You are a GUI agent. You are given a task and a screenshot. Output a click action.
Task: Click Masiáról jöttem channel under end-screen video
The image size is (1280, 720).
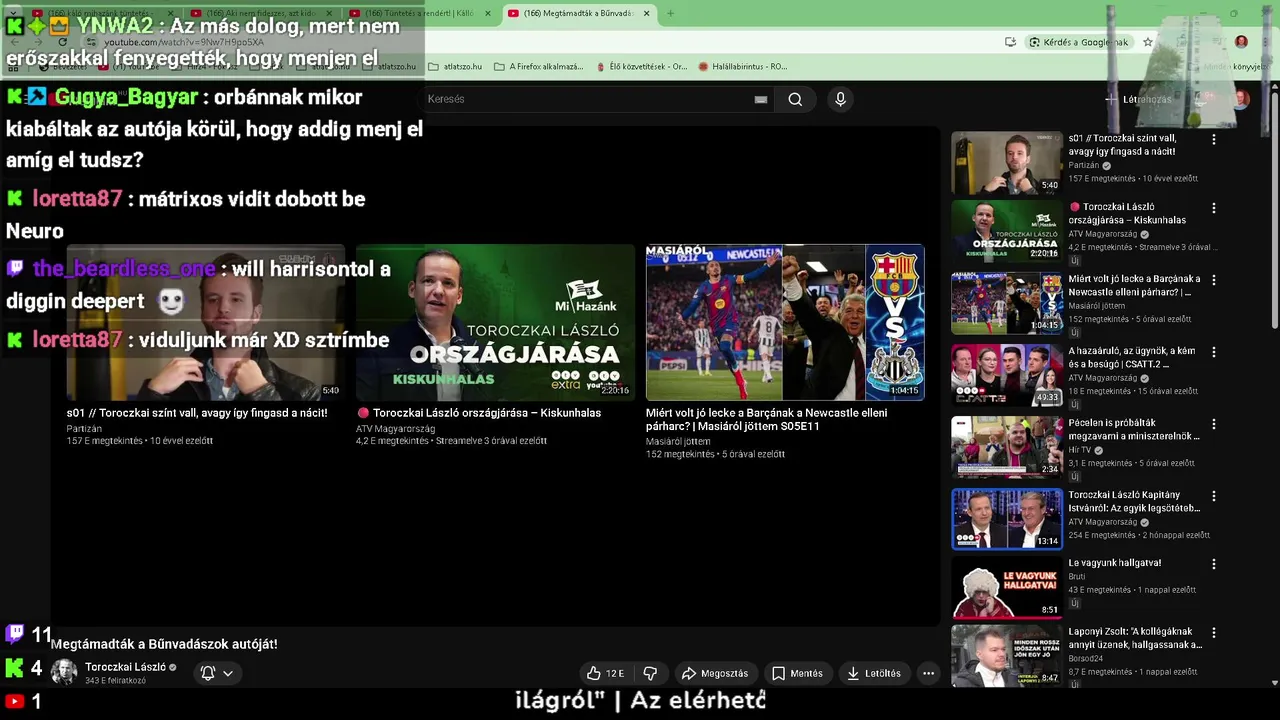(x=678, y=442)
